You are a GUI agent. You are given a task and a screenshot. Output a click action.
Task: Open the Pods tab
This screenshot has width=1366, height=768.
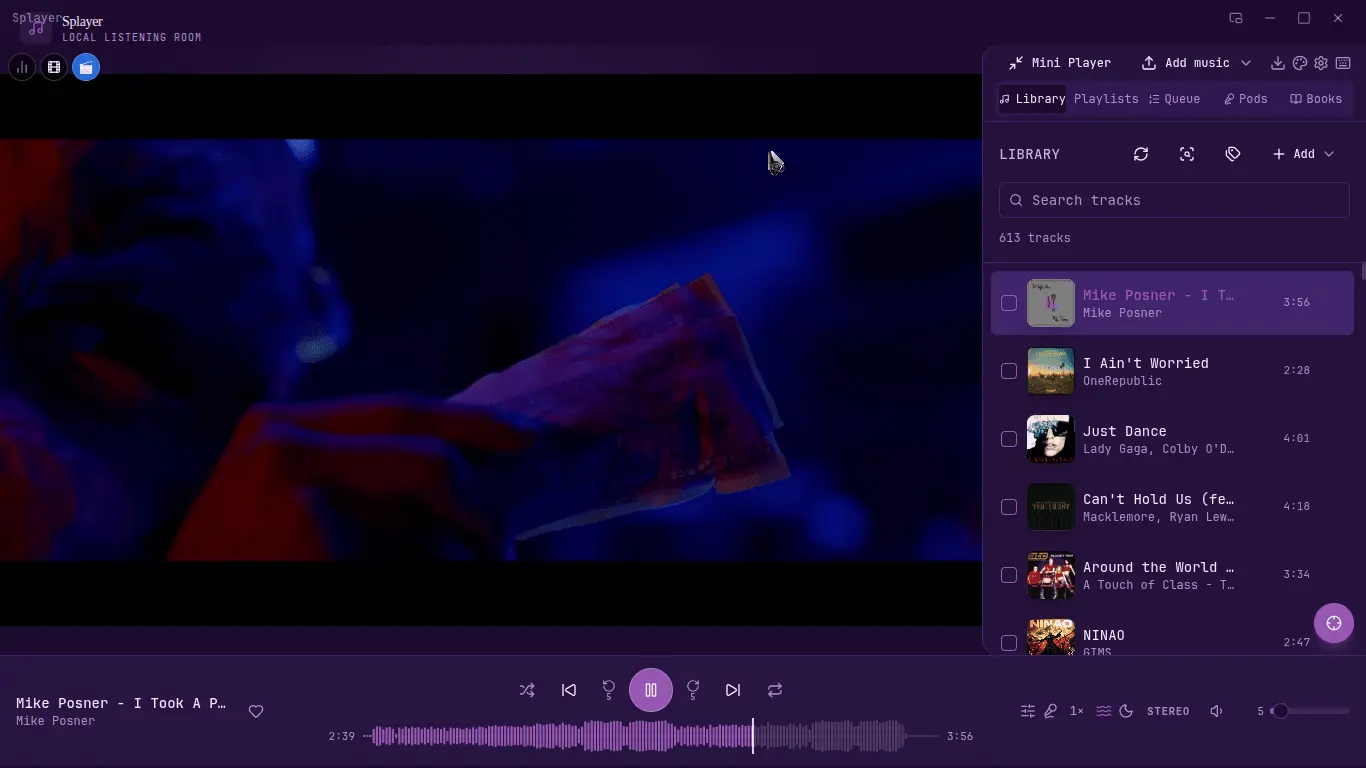(1245, 99)
